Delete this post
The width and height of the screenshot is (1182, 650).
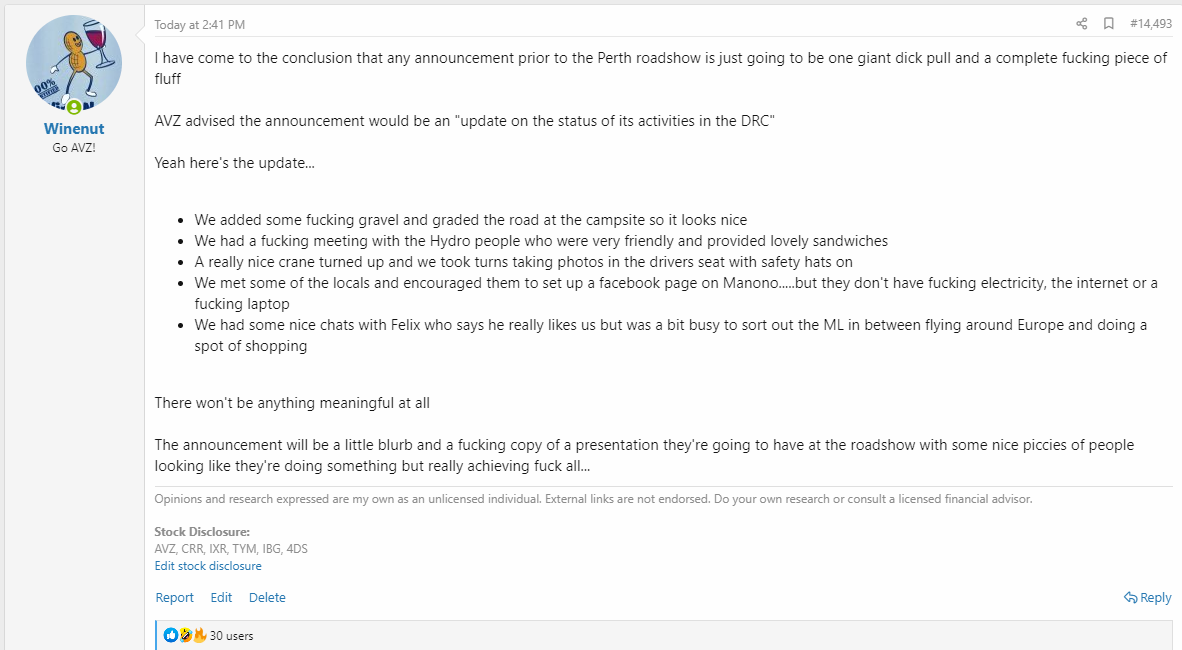click(267, 598)
